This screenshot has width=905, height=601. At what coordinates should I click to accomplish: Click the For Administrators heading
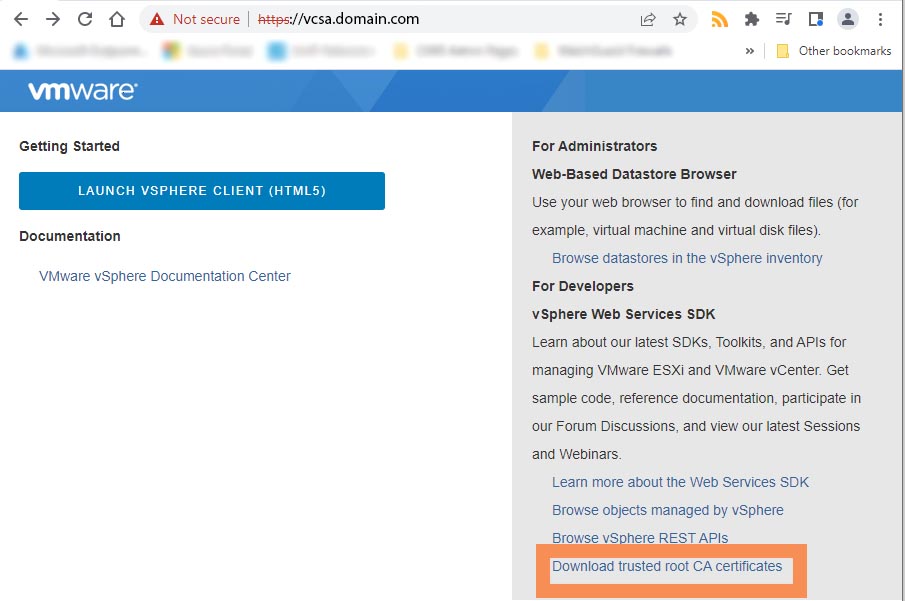click(x=594, y=146)
